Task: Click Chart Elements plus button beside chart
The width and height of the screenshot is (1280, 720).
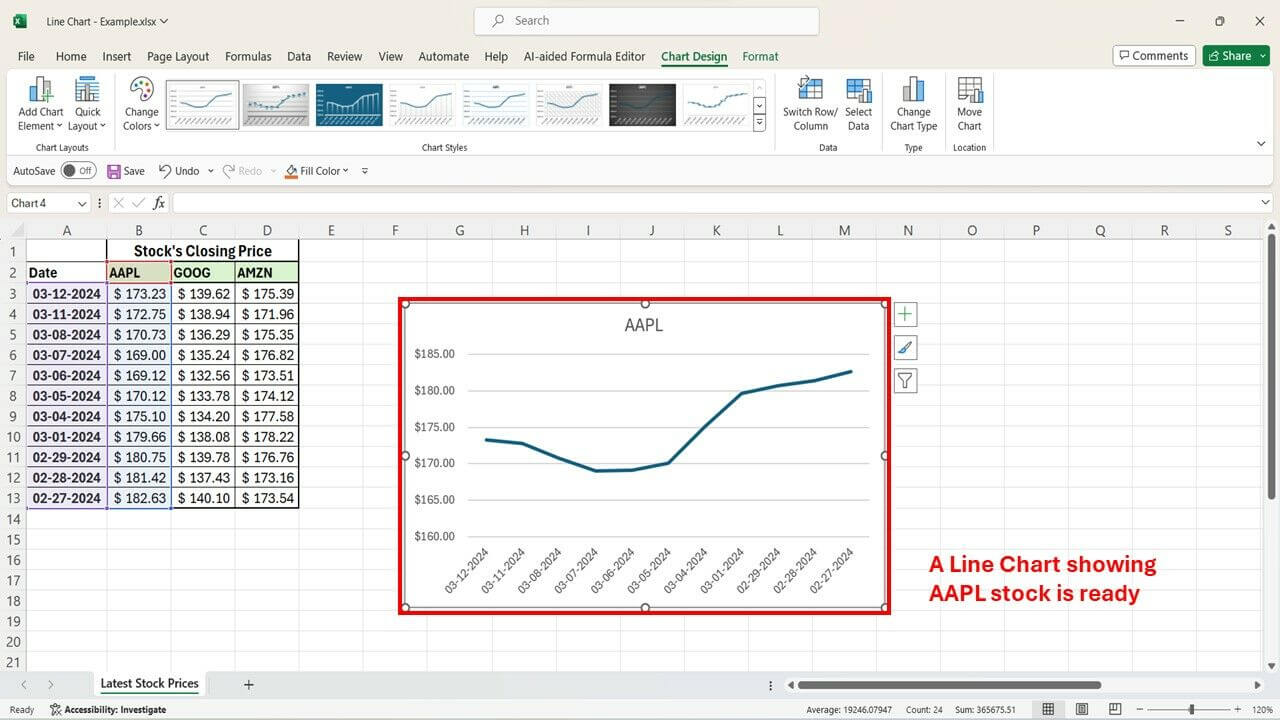Action: tap(905, 315)
